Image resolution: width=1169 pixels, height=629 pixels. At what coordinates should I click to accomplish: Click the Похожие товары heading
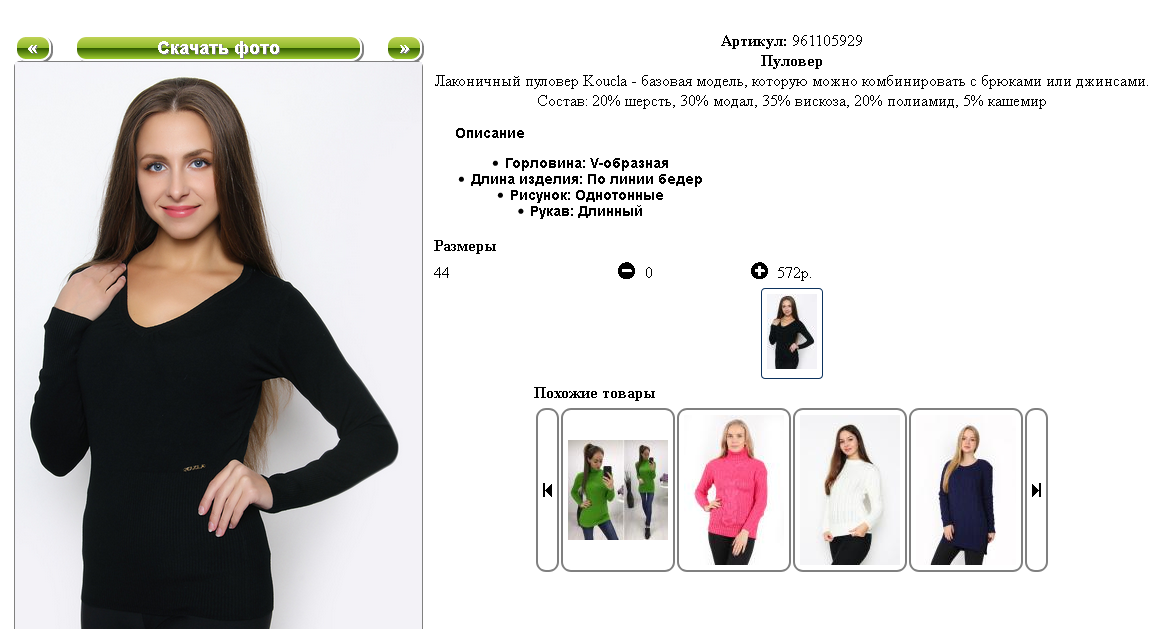pyautogui.click(x=594, y=393)
